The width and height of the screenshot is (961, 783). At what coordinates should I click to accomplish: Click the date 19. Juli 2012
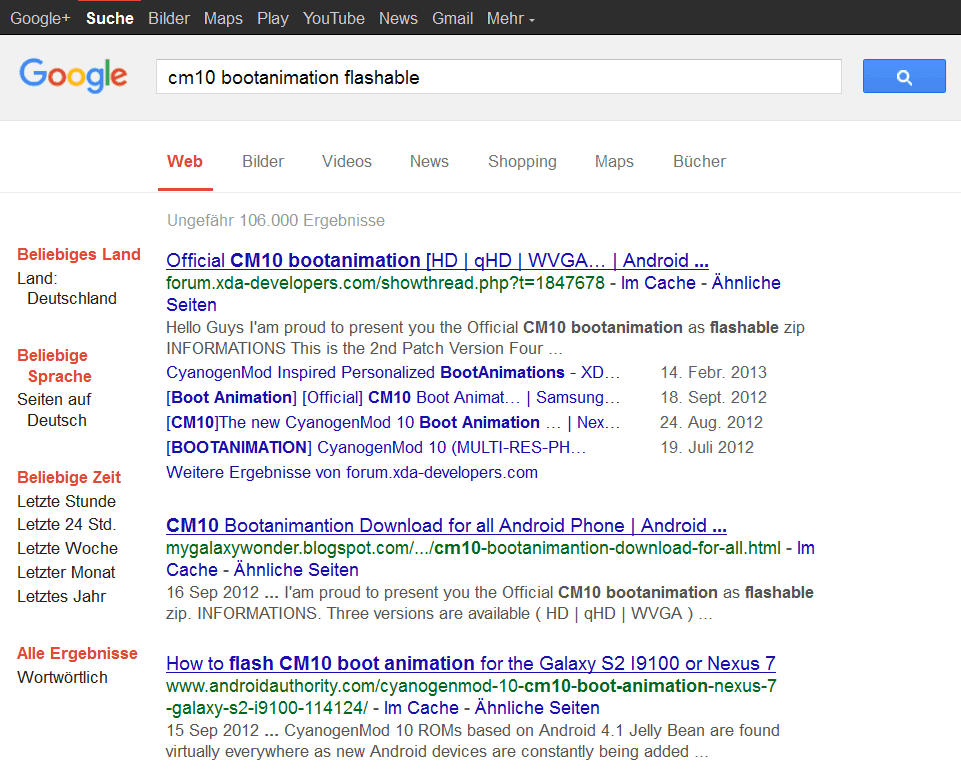(x=707, y=448)
